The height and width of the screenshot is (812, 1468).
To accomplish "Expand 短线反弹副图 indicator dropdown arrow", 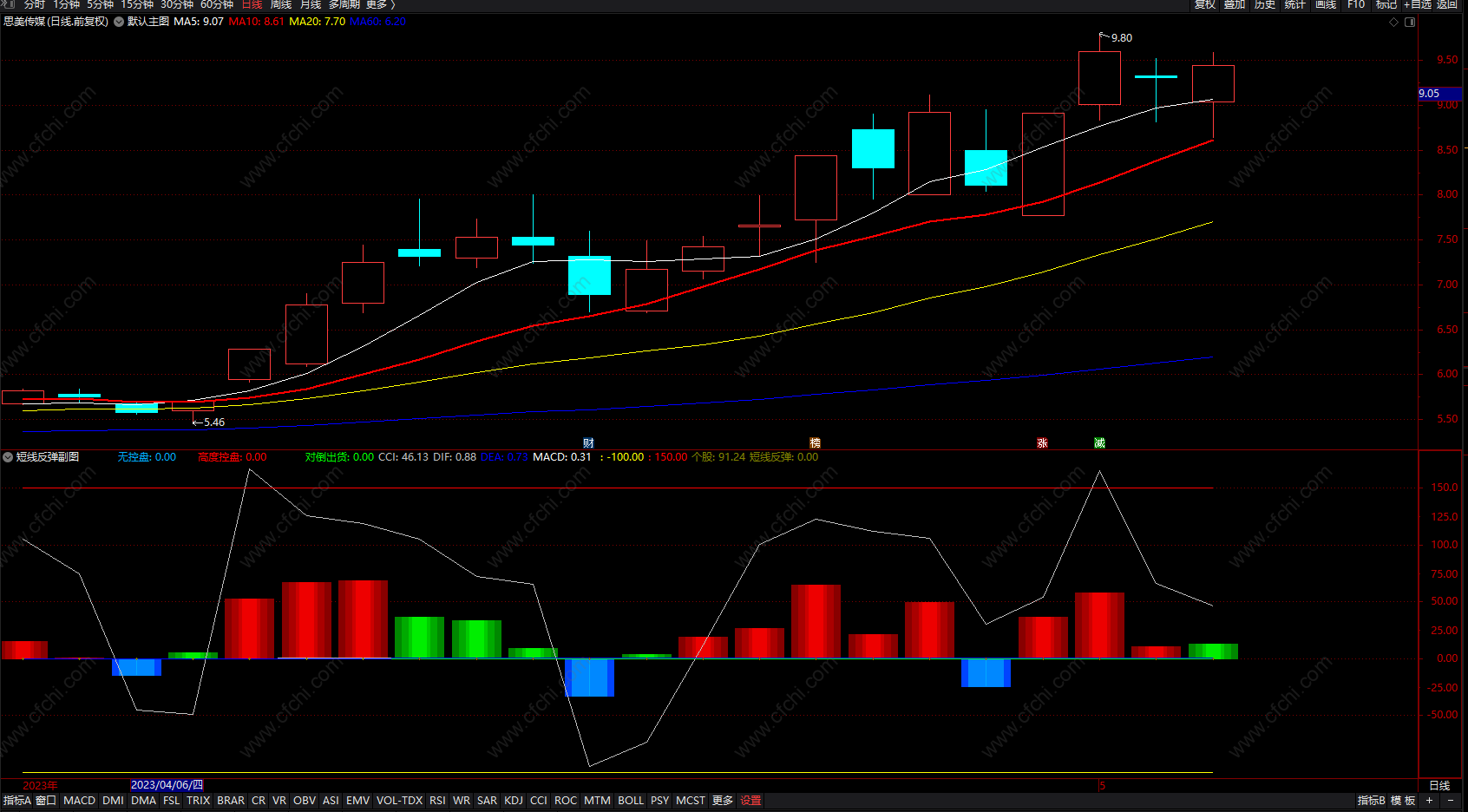I will [x=8, y=457].
